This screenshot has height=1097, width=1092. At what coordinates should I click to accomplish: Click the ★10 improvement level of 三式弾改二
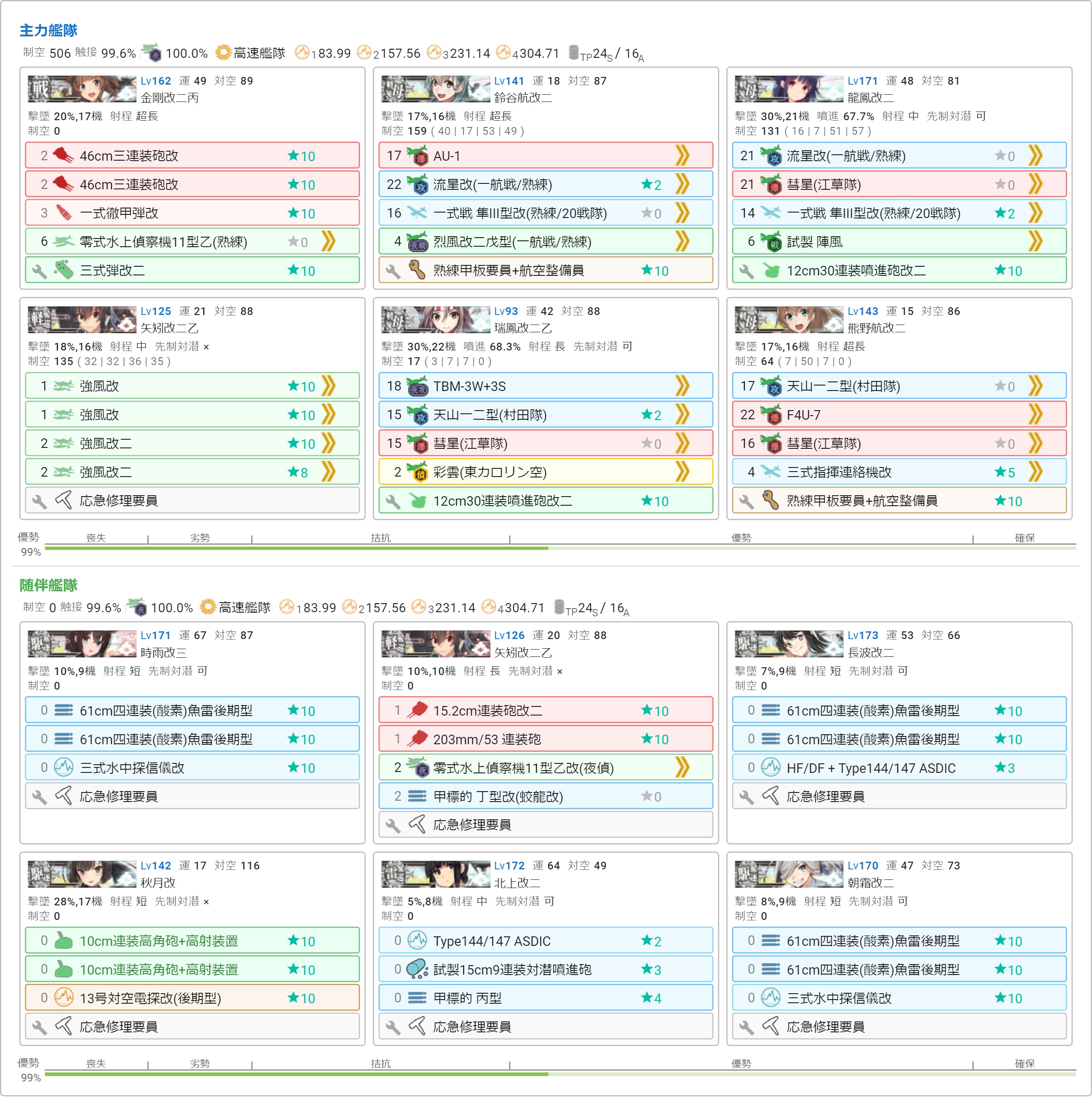(301, 271)
